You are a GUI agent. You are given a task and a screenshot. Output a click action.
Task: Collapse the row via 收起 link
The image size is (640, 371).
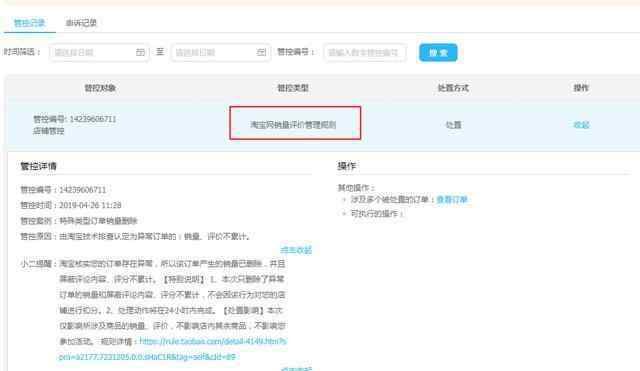point(581,125)
